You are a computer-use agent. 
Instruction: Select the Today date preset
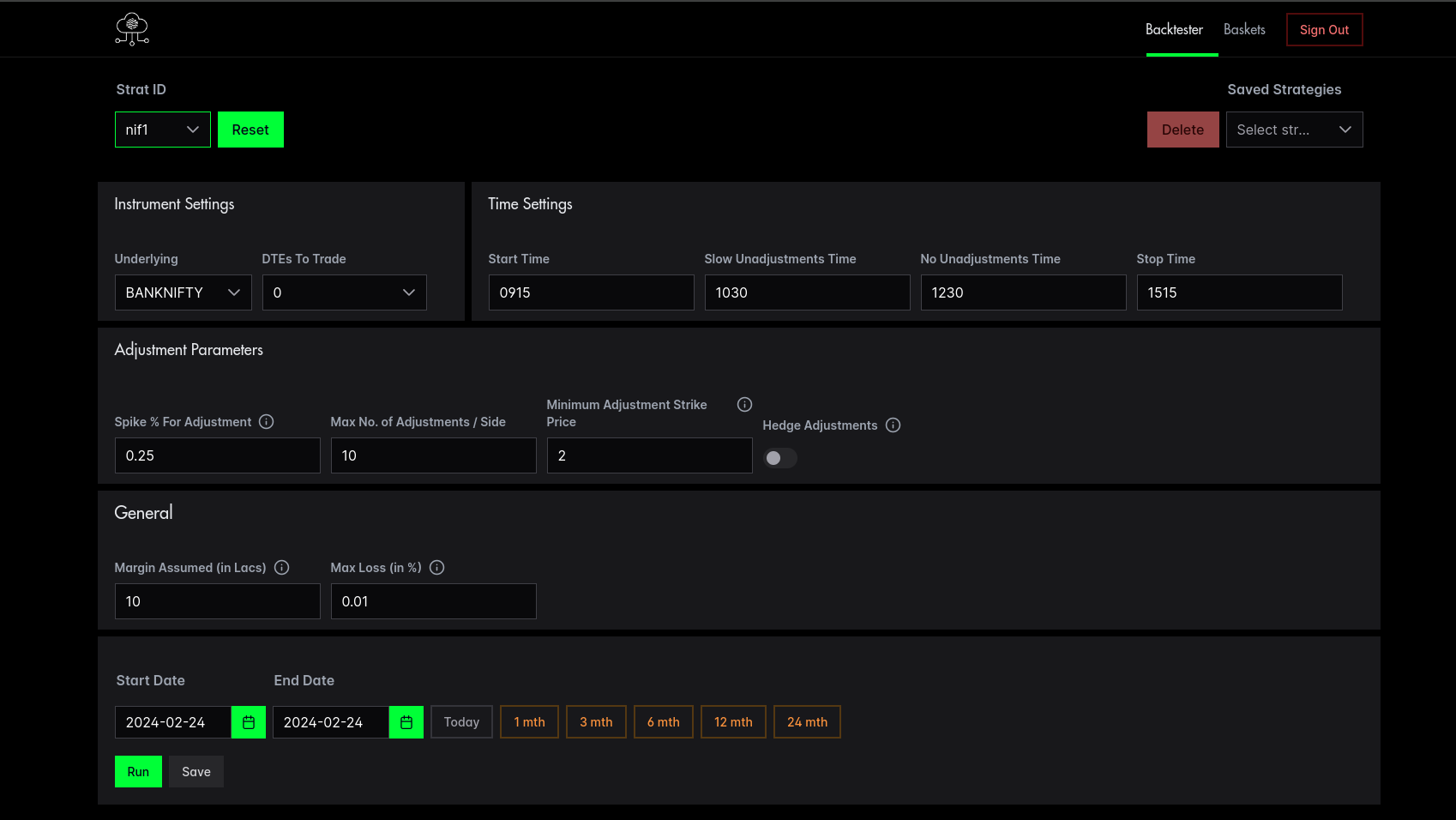point(461,722)
